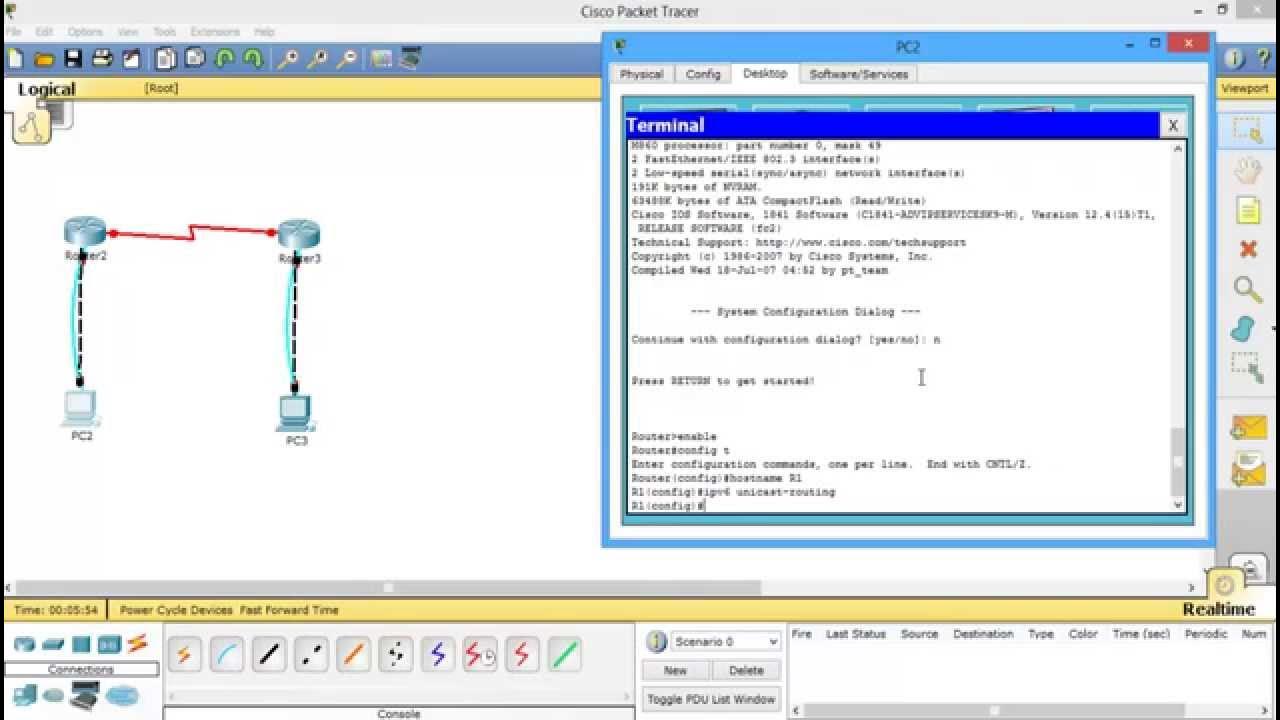The image size is (1280, 720).
Task: Save the network with the floppy icon
Action: 73,59
